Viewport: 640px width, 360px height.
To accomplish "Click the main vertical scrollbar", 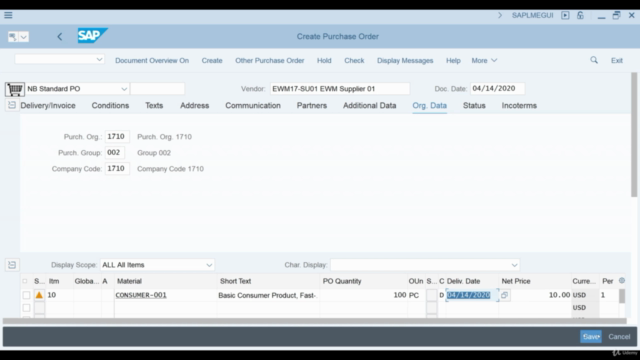I will [x=634, y=135].
